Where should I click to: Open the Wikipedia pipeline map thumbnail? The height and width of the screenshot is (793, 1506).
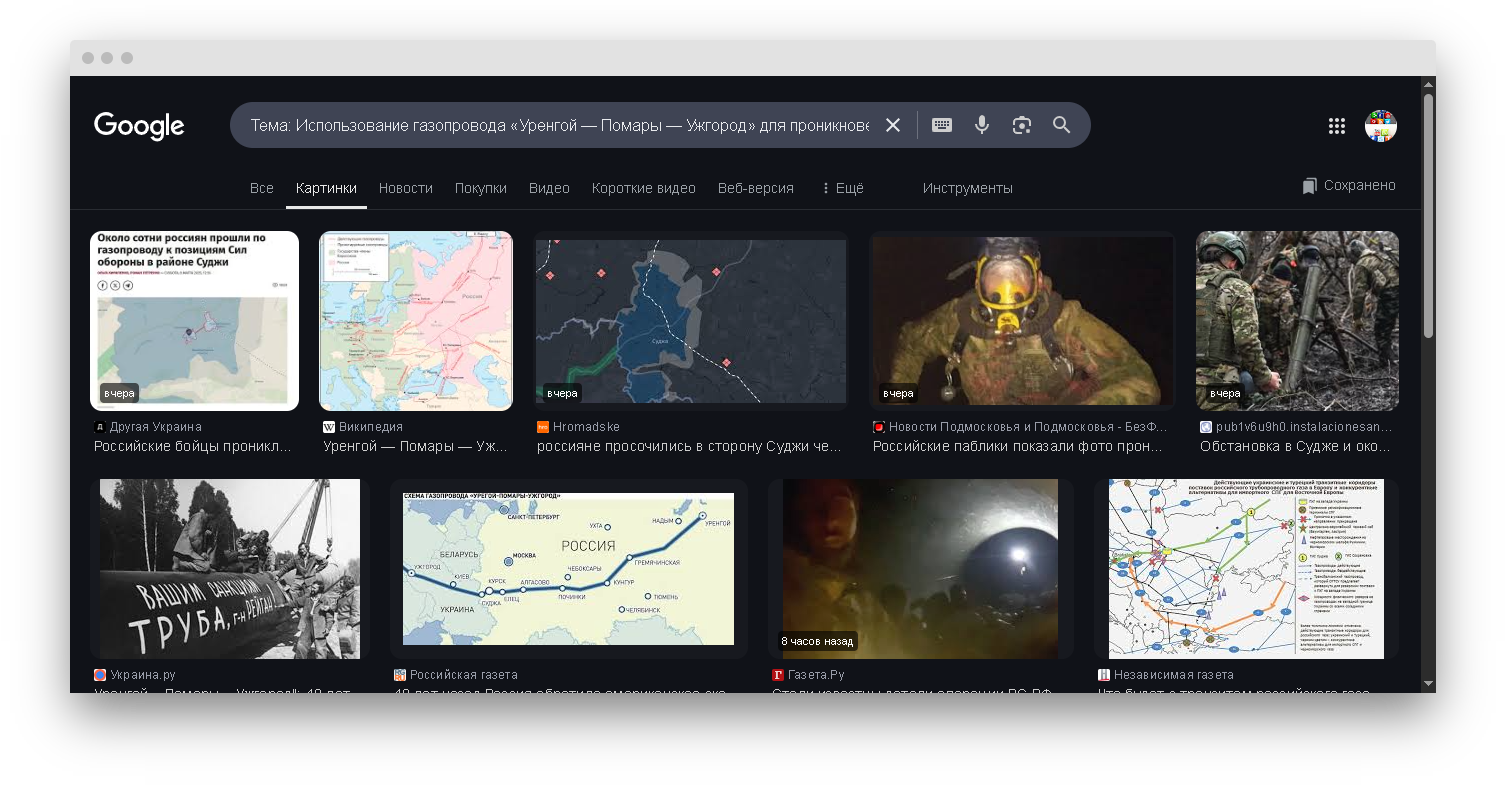point(416,321)
